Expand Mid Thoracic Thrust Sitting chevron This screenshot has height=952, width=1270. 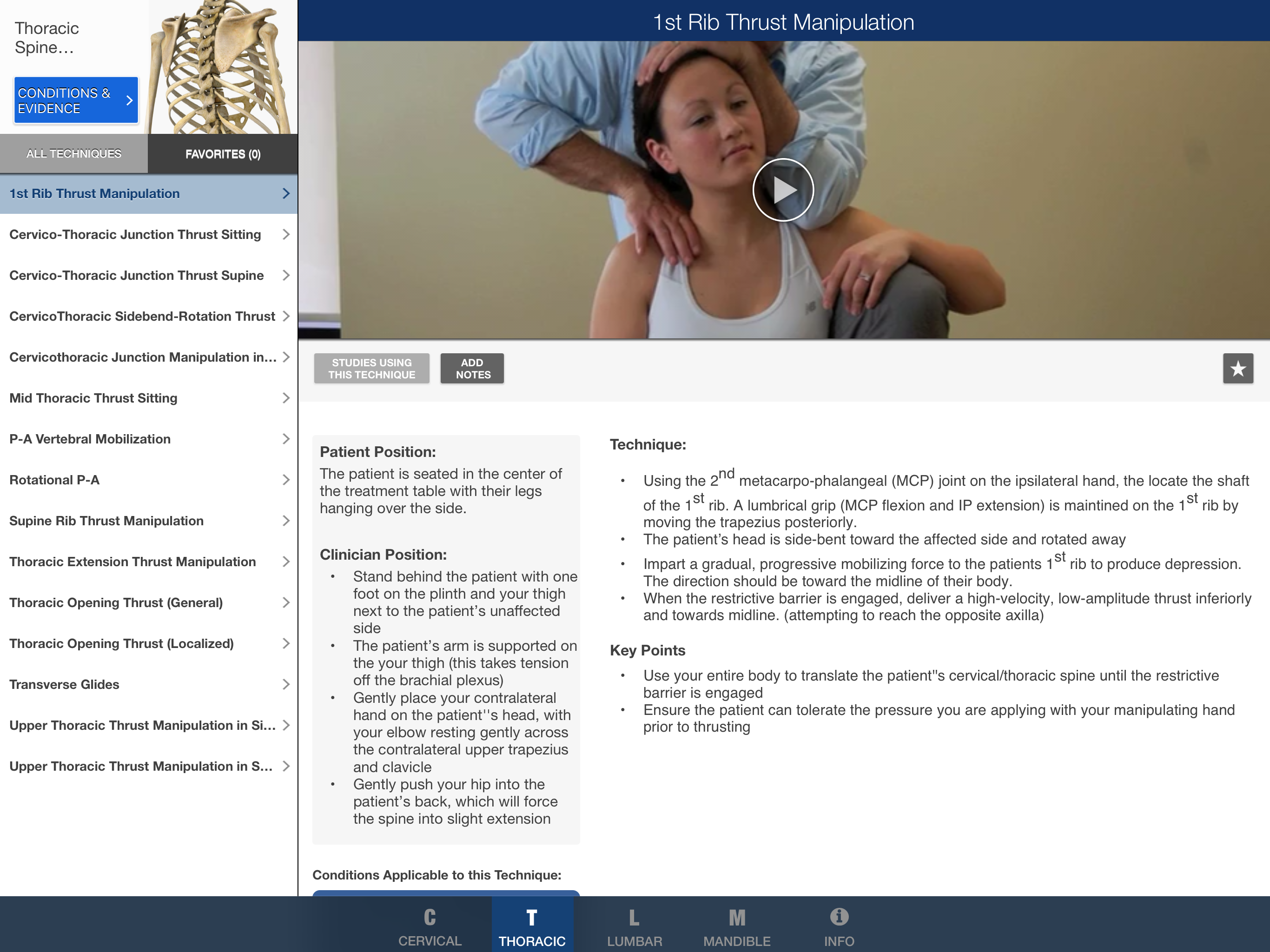tap(286, 398)
